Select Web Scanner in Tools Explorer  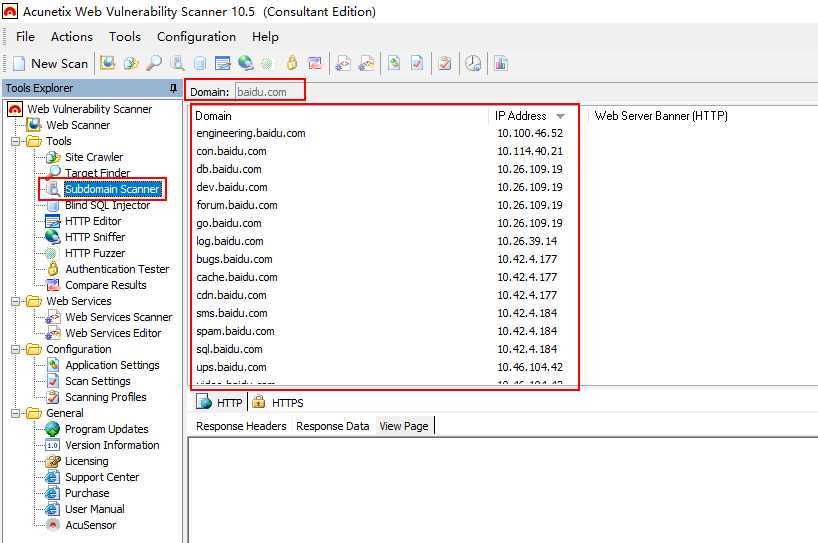click(x=78, y=125)
